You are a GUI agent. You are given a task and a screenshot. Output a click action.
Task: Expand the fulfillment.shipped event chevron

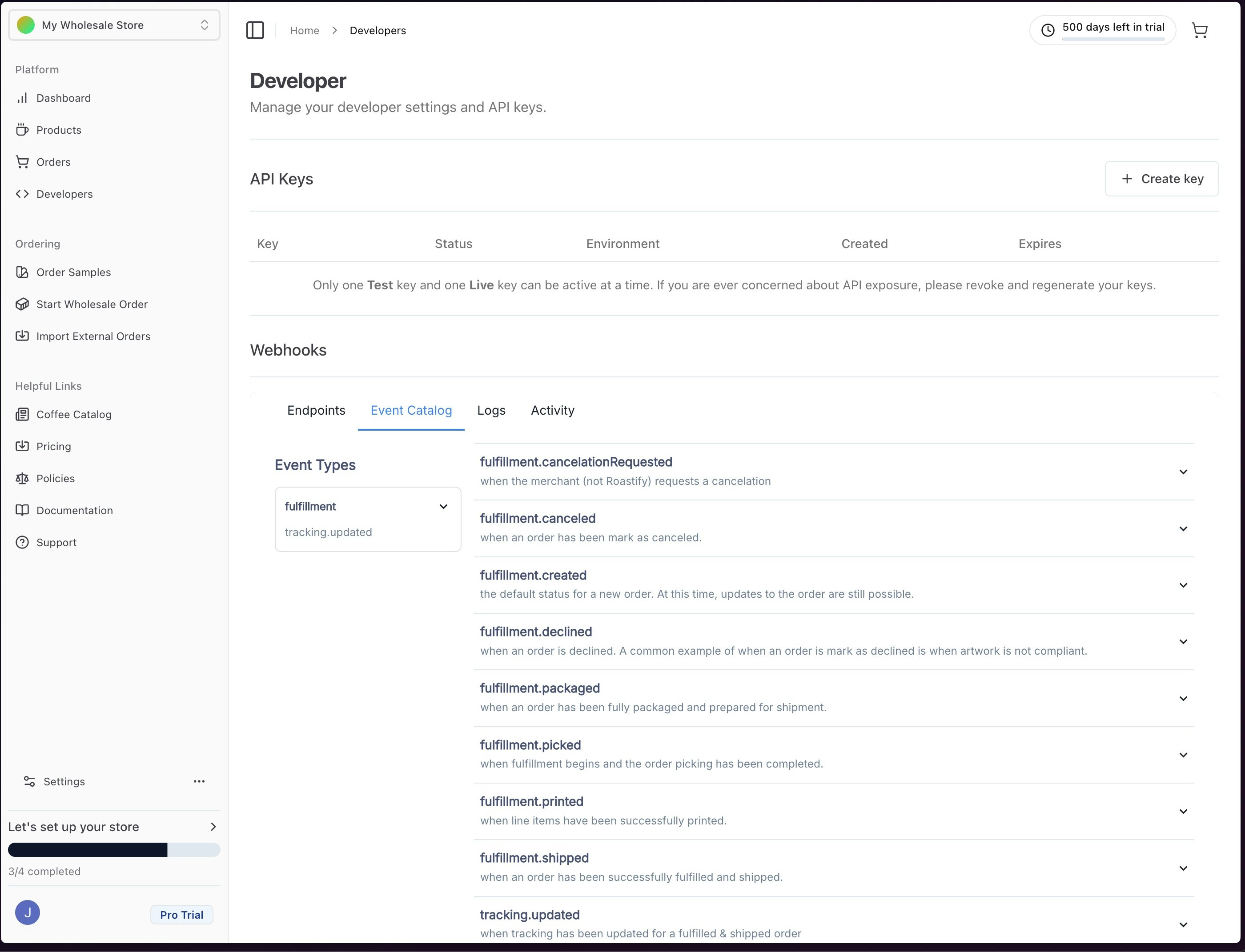click(x=1183, y=868)
